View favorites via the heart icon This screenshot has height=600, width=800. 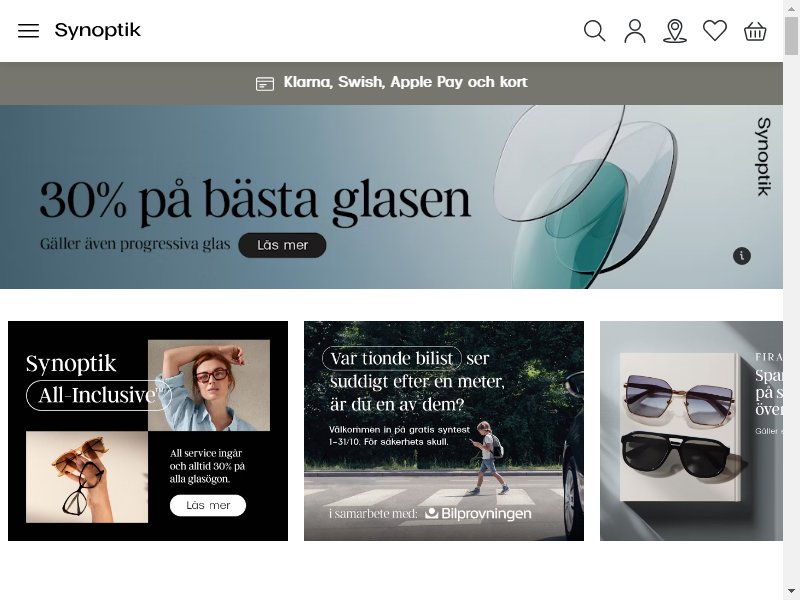(x=715, y=31)
